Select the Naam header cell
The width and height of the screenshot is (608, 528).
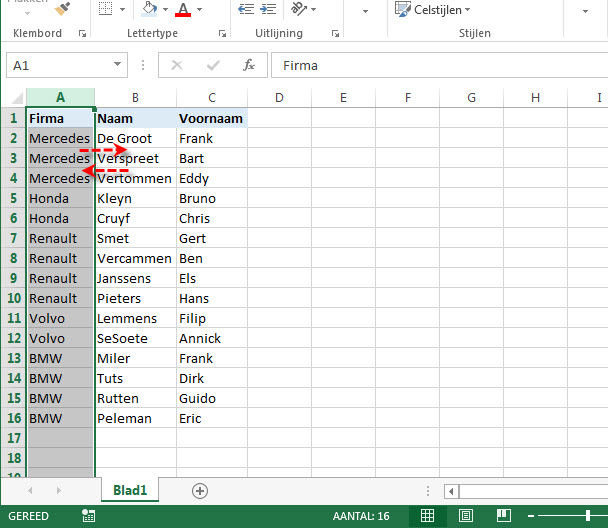pos(136,118)
